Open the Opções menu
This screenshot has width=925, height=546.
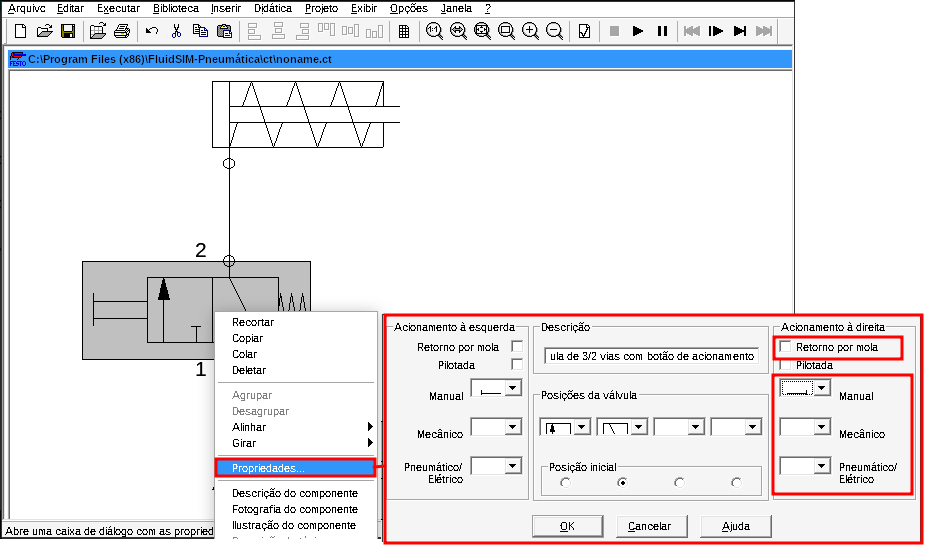409,8
